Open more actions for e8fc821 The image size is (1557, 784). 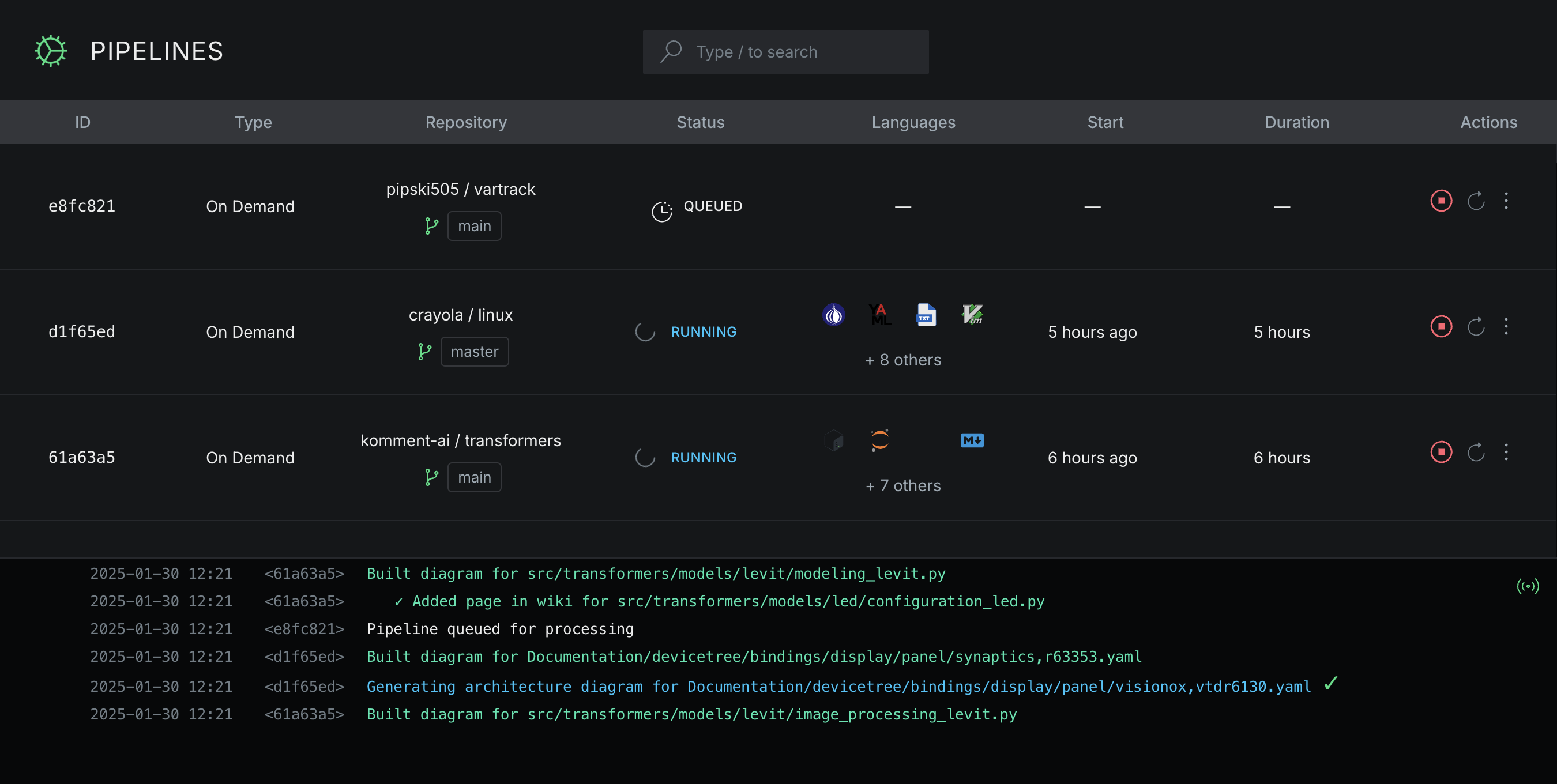(x=1506, y=201)
